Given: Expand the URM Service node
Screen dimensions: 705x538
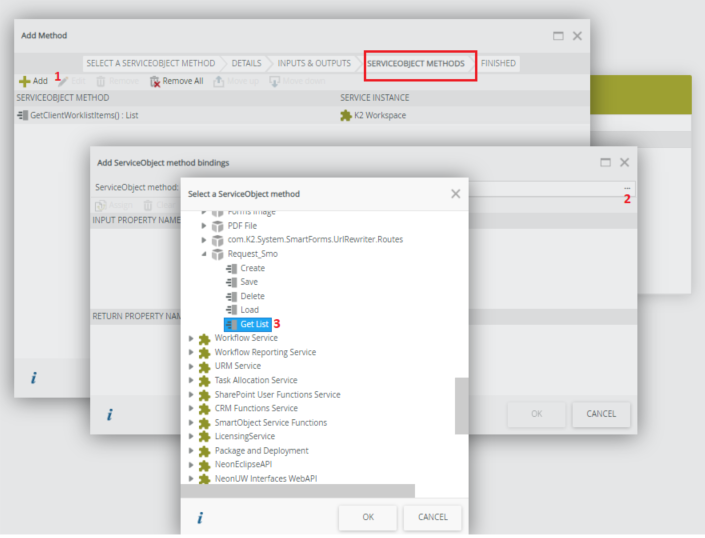Looking at the screenshot, I should tap(192, 366).
